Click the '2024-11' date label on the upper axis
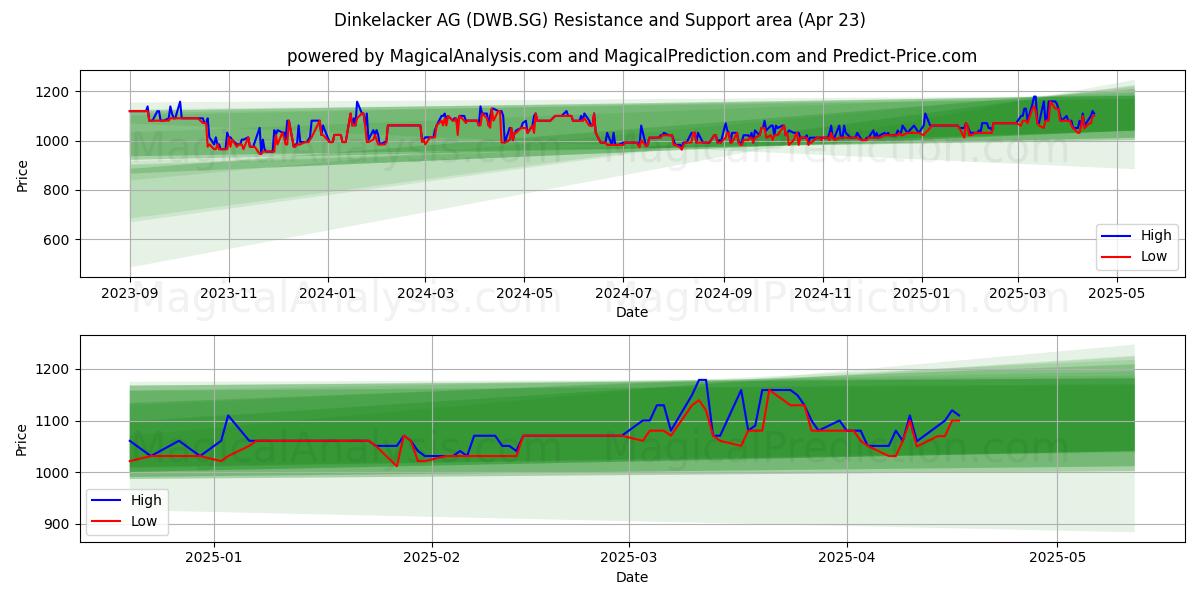 click(823, 293)
